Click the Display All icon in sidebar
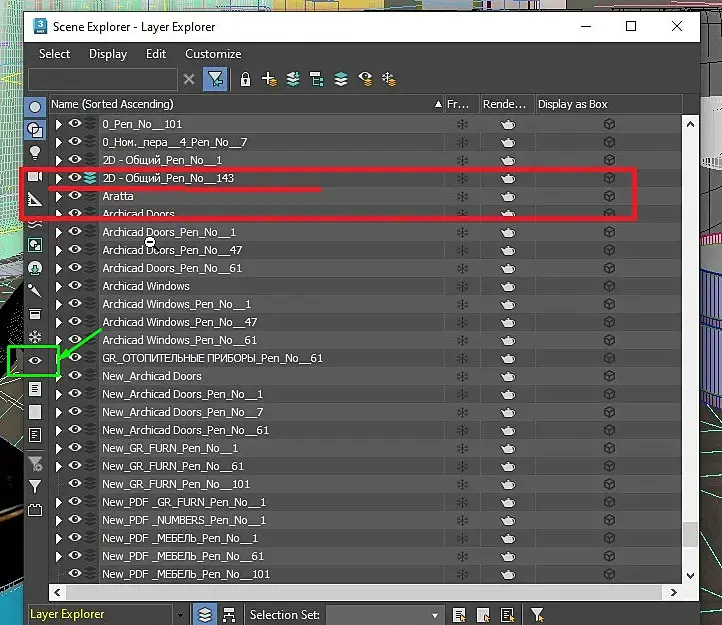722x625 pixels. pos(35,389)
